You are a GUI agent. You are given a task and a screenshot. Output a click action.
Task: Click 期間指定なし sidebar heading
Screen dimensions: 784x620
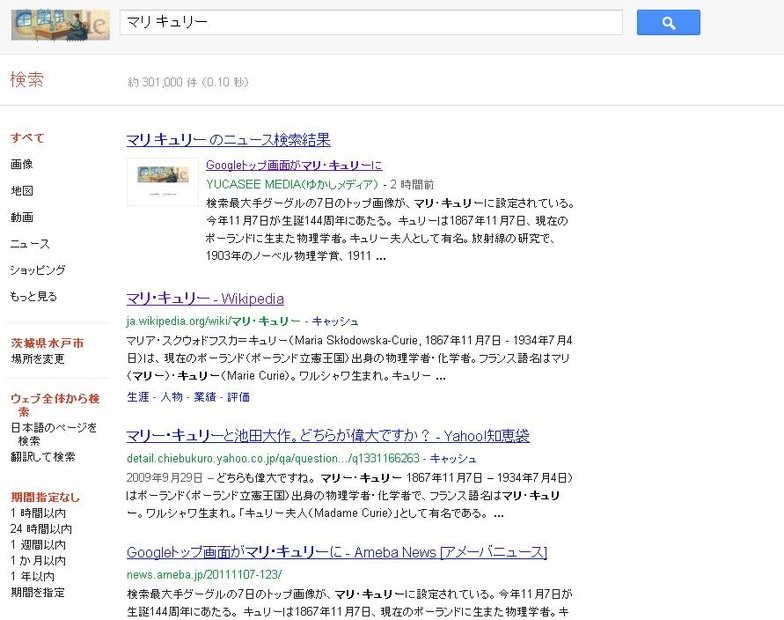click(x=45, y=497)
